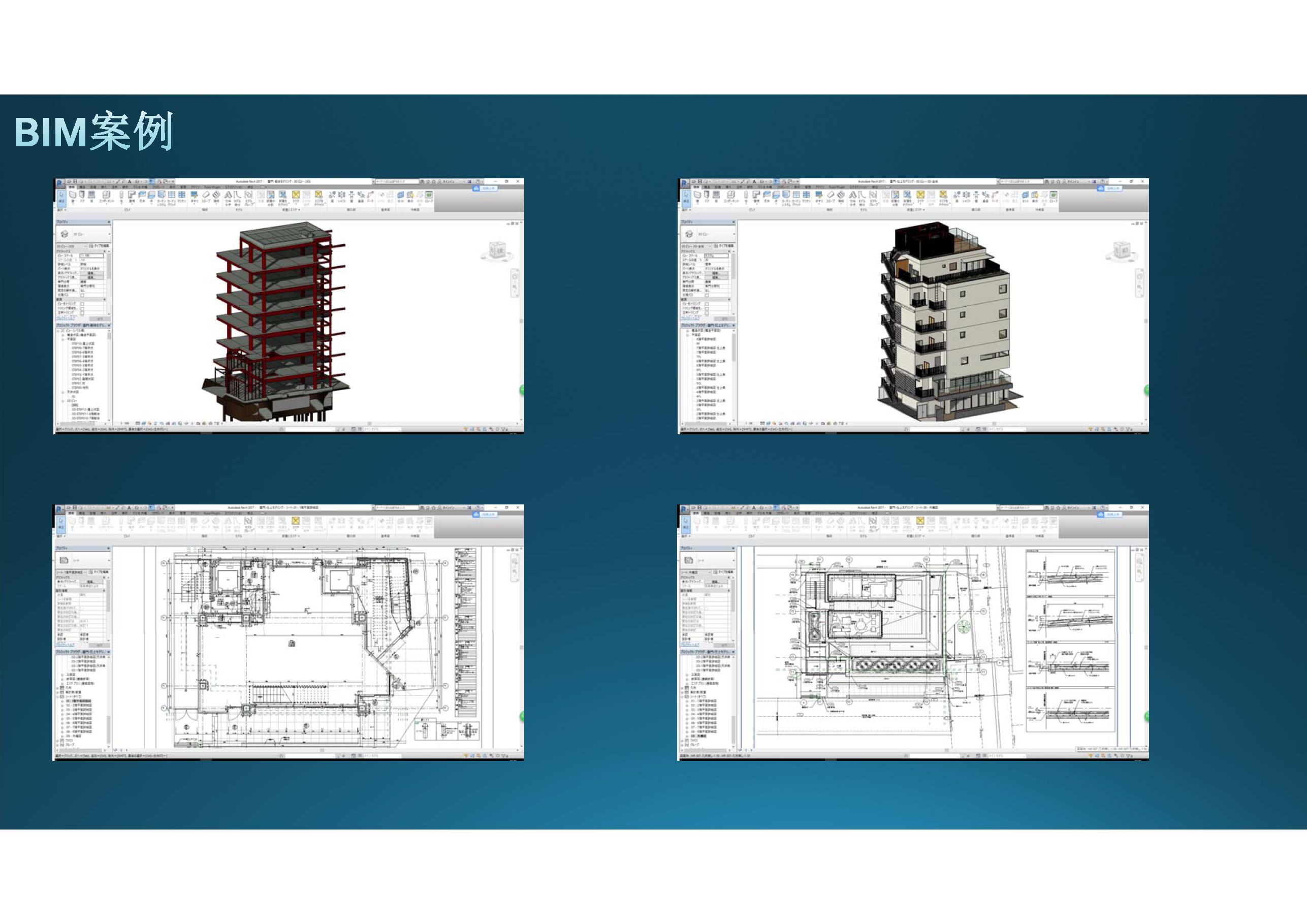This screenshot has height=924, width=1307.
Task: Enable the Annotation Crop checkbox in the steel-frame window properties
Action: click(82, 312)
